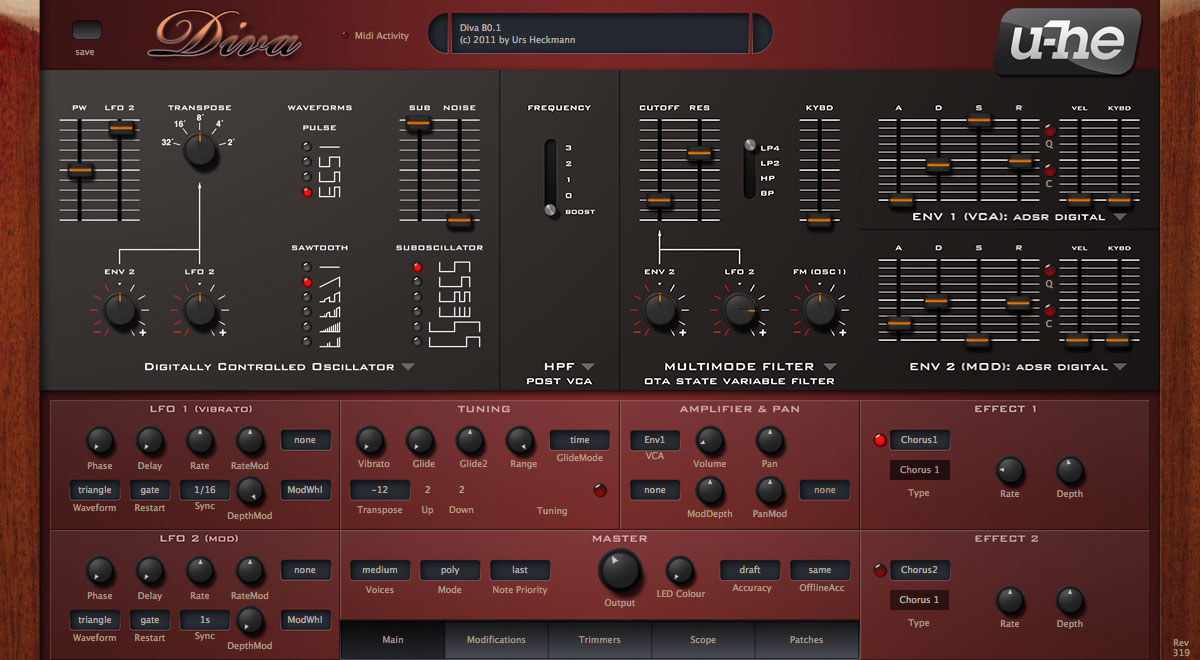This screenshot has width=1200, height=660.
Task: Click the LED Colour knob
Action: point(680,570)
